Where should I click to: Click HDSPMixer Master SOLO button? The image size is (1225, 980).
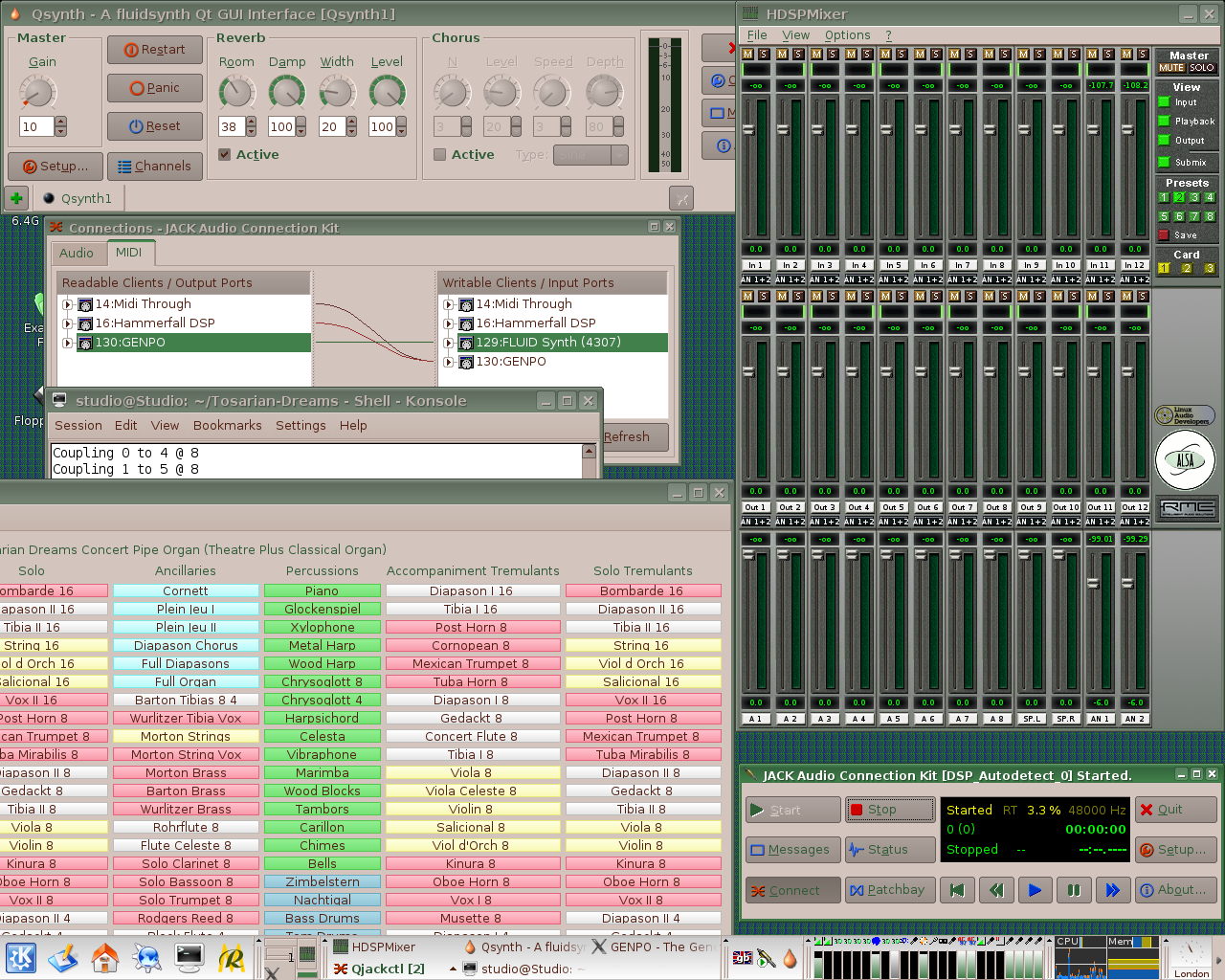tap(1202, 68)
